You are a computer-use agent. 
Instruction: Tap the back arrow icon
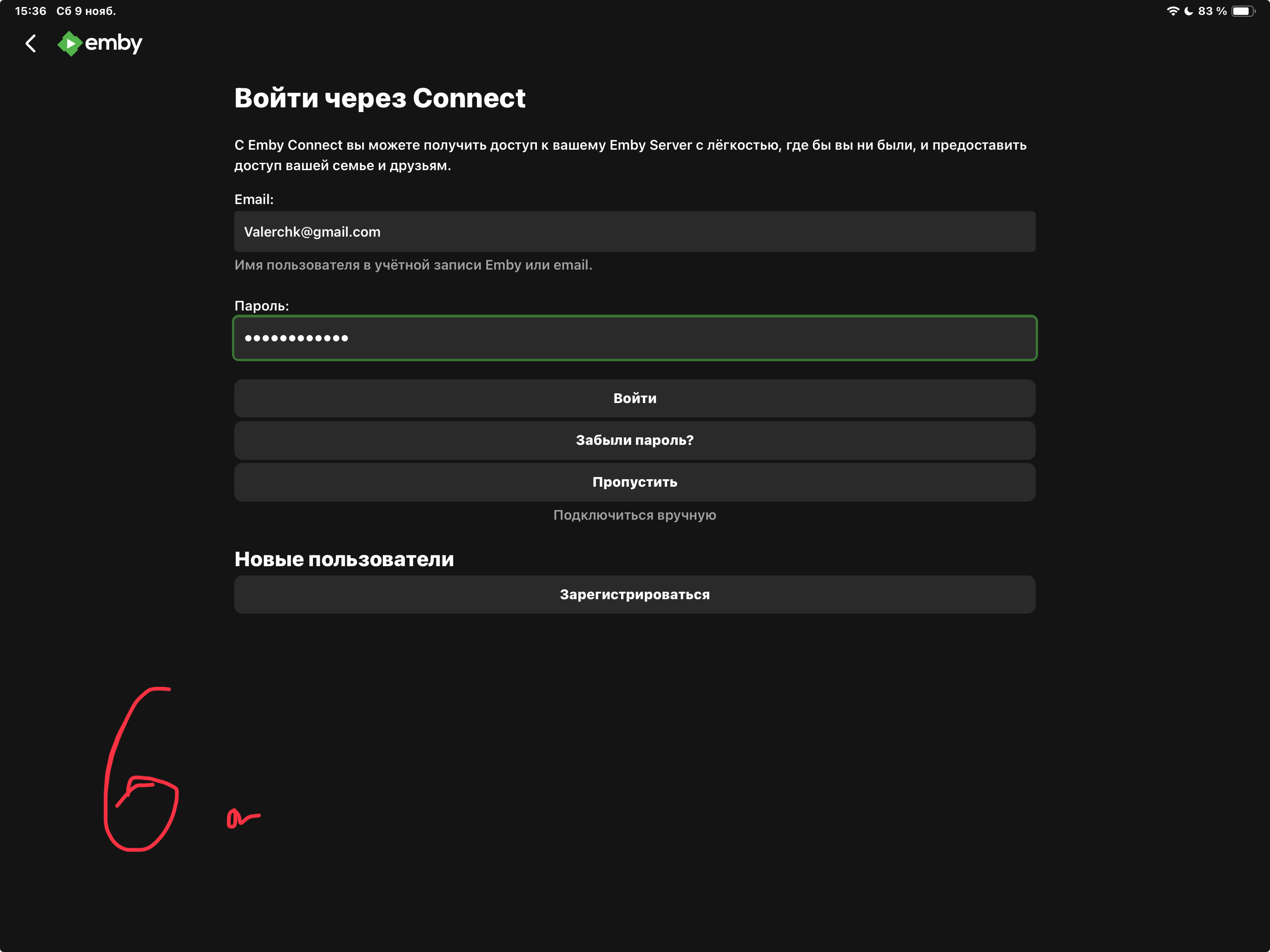click(31, 43)
